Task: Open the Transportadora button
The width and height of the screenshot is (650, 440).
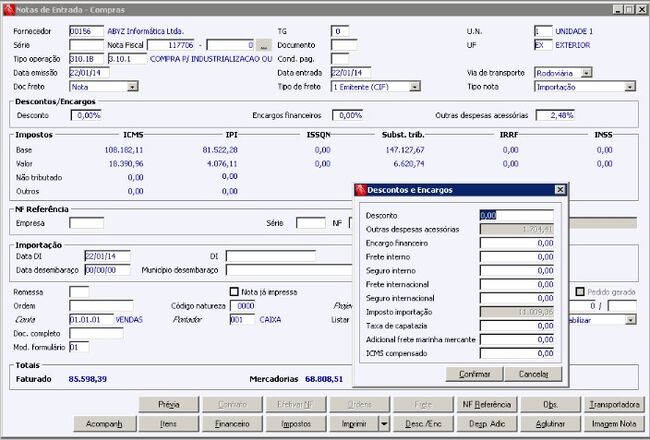Action: click(x=614, y=404)
